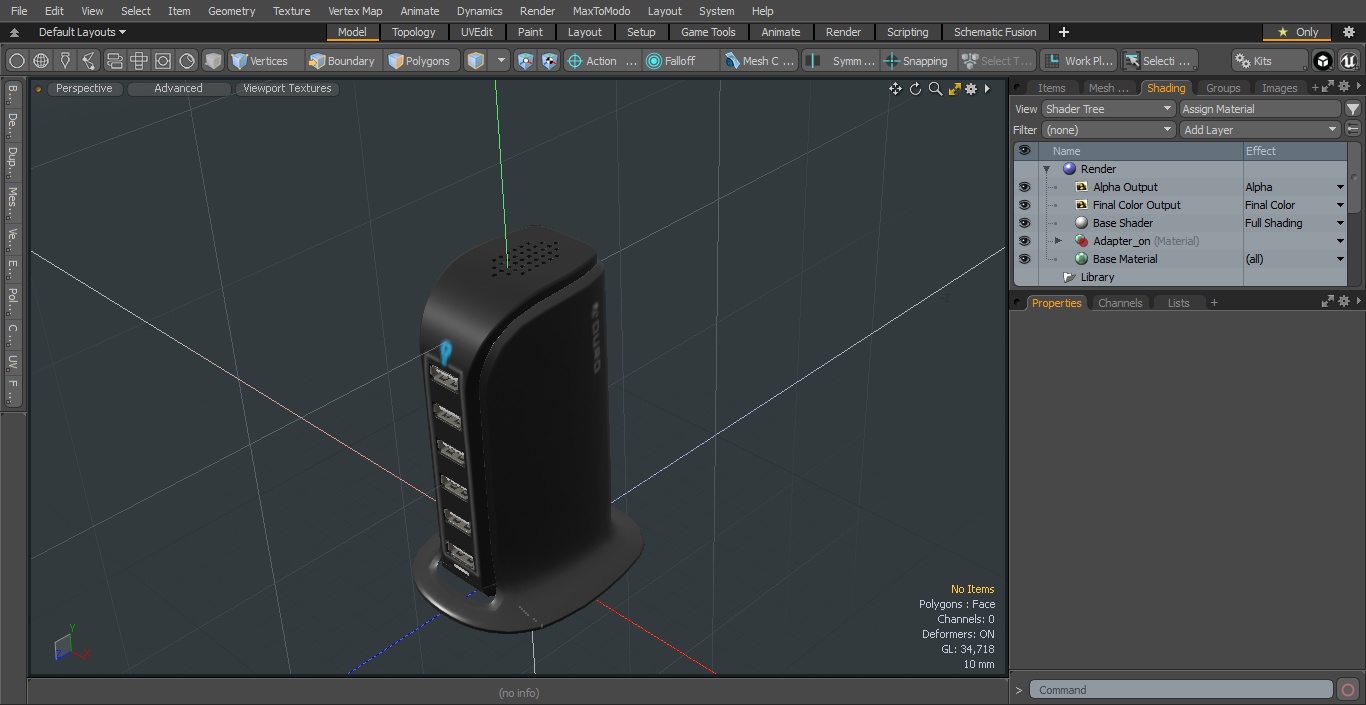
Task: Open Filter (none) dropdown
Action: coord(1108,130)
